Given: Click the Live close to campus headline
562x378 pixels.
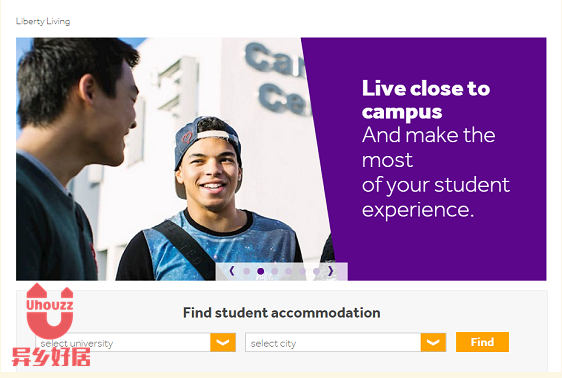Looking at the screenshot, I should [x=426, y=100].
